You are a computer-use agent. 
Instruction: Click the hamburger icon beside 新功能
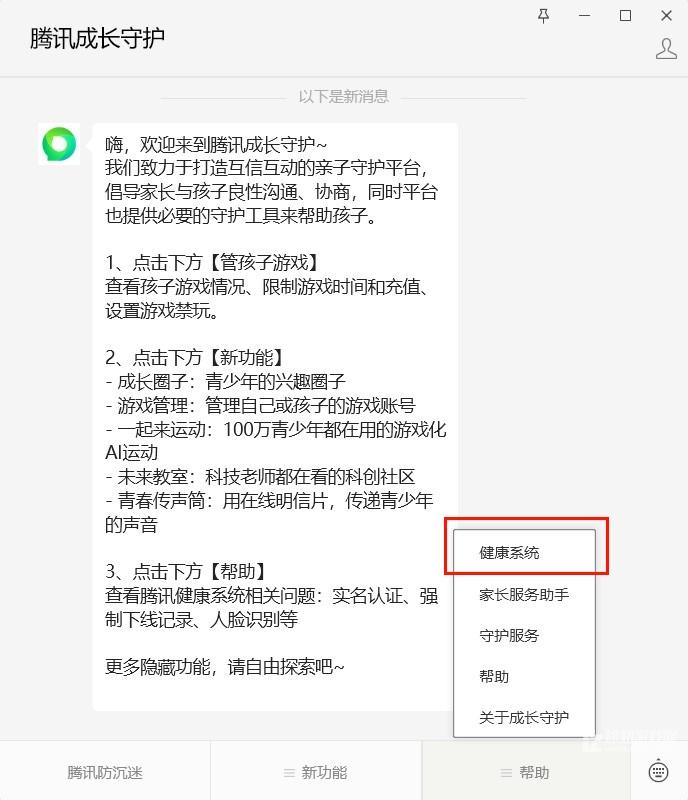289,773
